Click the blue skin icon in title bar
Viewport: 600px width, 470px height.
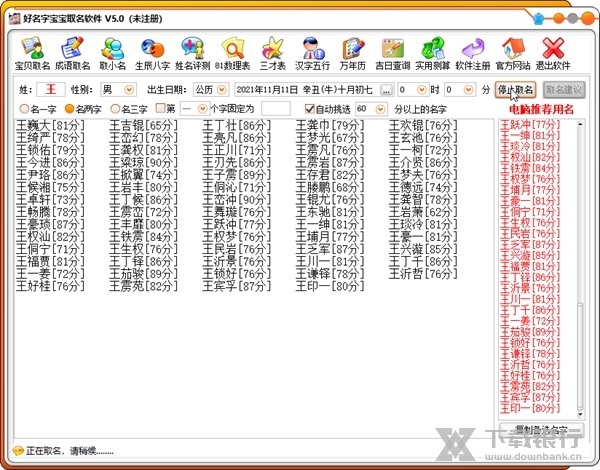[538, 18]
